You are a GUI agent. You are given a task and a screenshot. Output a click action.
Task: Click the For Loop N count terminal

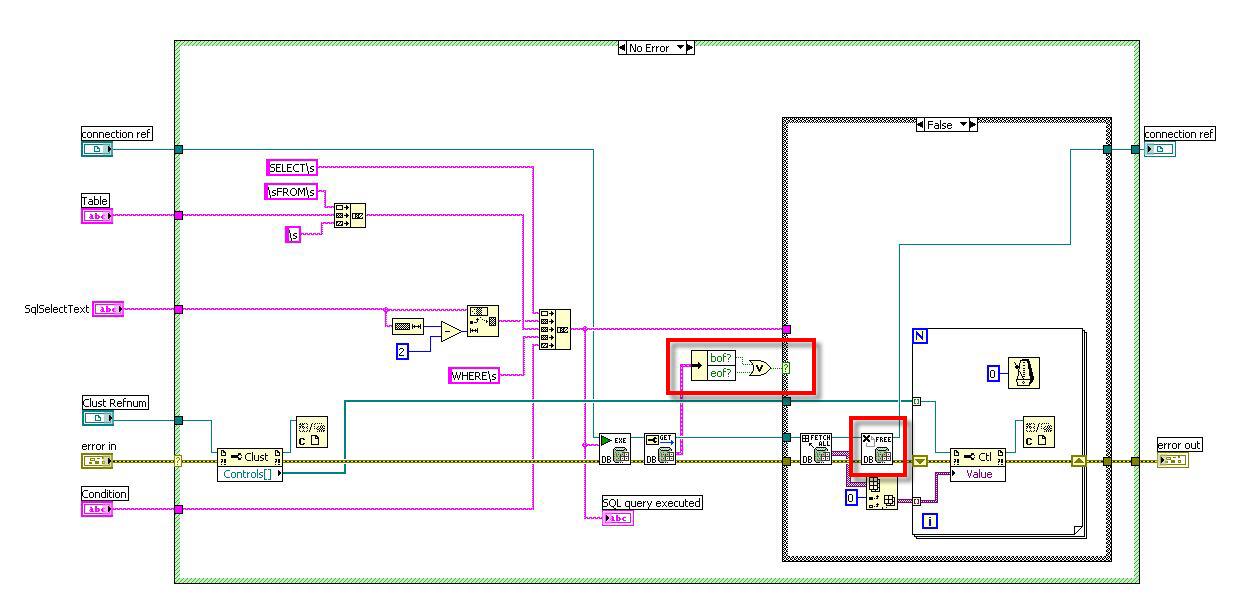click(x=920, y=337)
